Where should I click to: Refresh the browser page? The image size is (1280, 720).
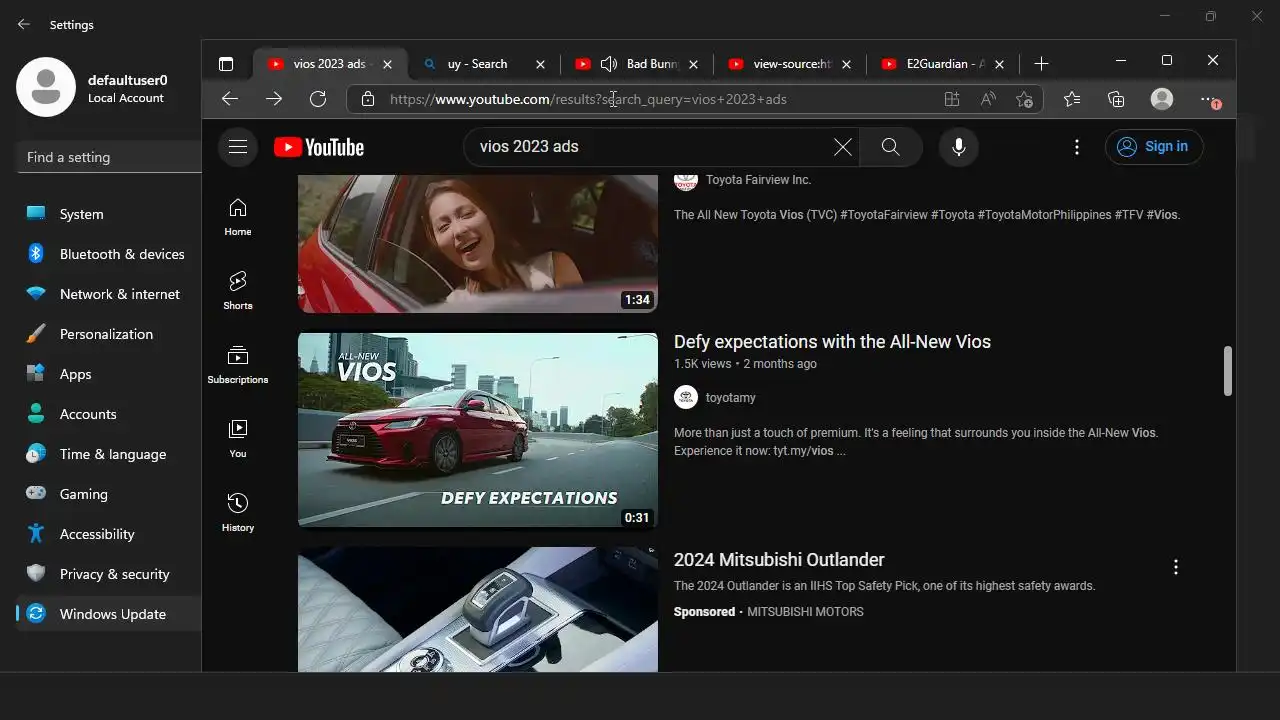coord(318,99)
